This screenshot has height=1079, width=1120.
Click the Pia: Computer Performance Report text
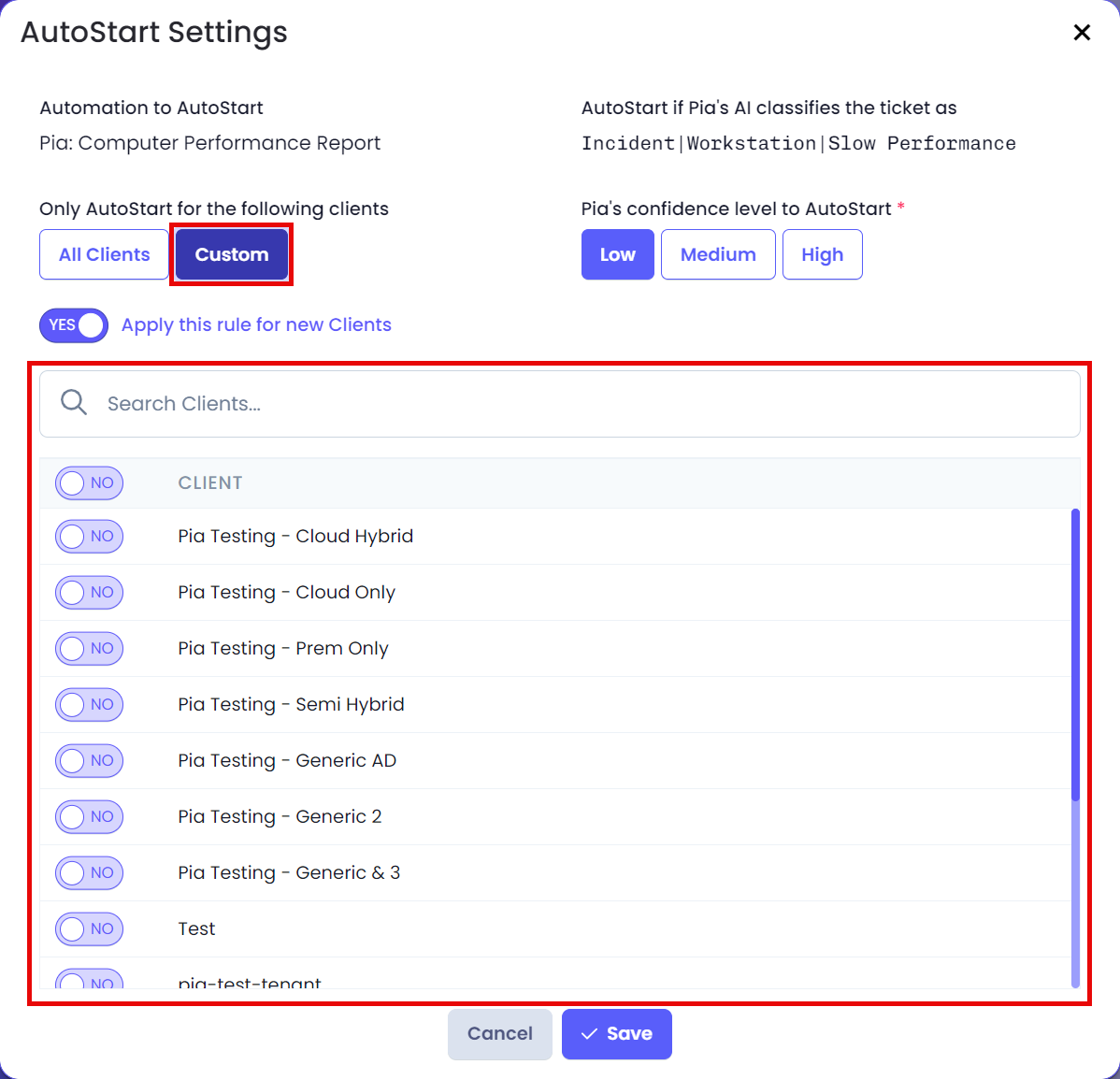pyautogui.click(x=210, y=143)
